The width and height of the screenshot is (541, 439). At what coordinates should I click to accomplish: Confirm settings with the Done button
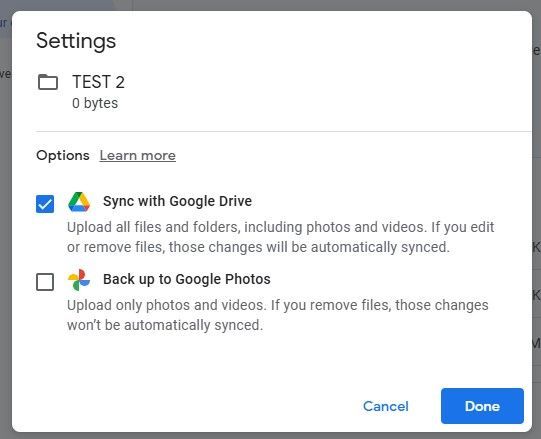[x=482, y=406]
